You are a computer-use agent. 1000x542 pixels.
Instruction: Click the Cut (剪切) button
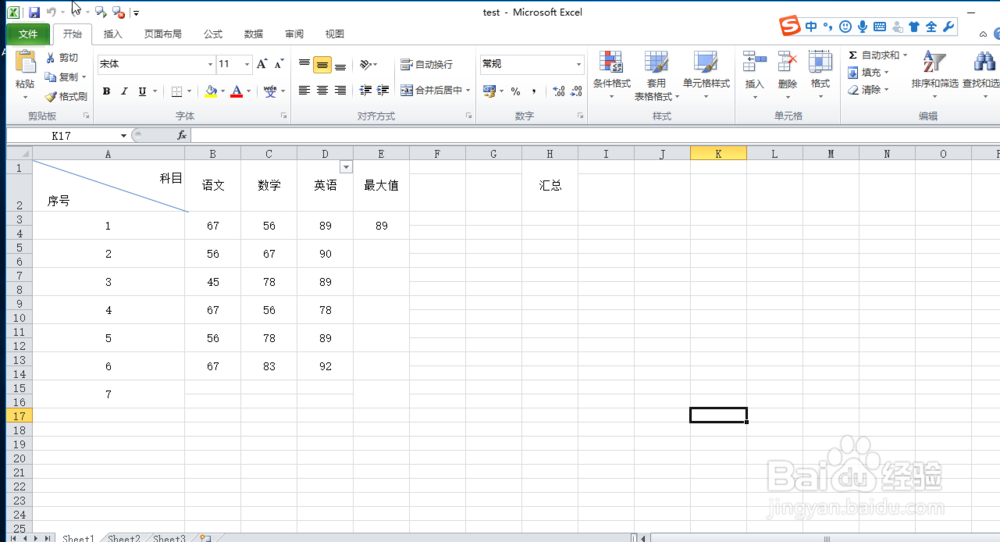tap(62, 58)
